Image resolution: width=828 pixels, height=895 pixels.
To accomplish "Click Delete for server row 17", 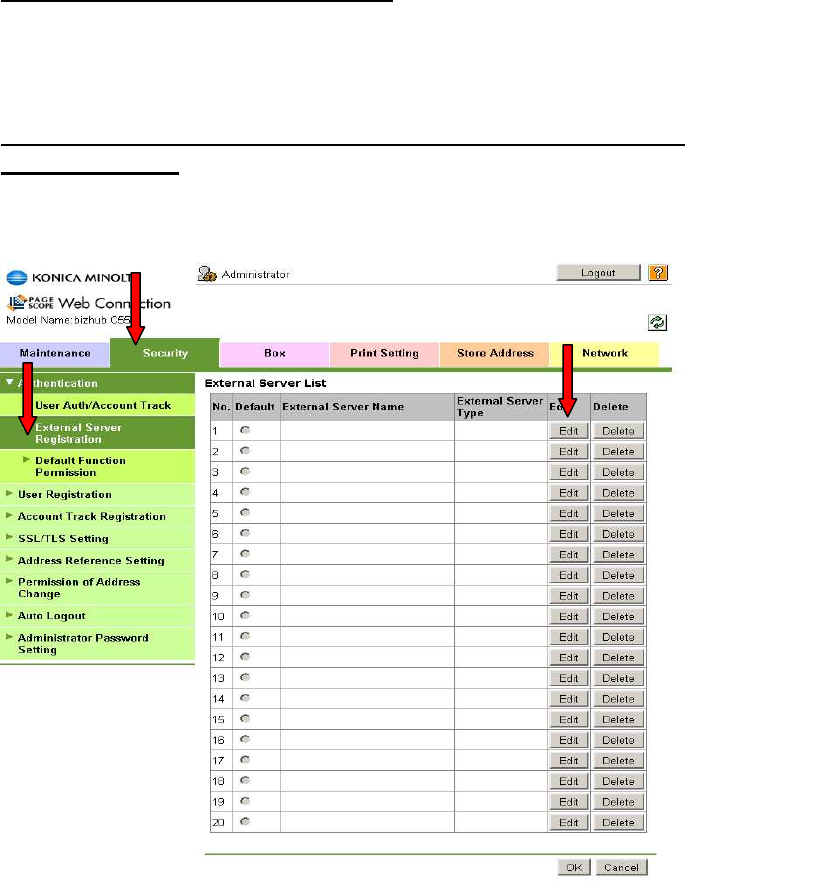I will (618, 760).
